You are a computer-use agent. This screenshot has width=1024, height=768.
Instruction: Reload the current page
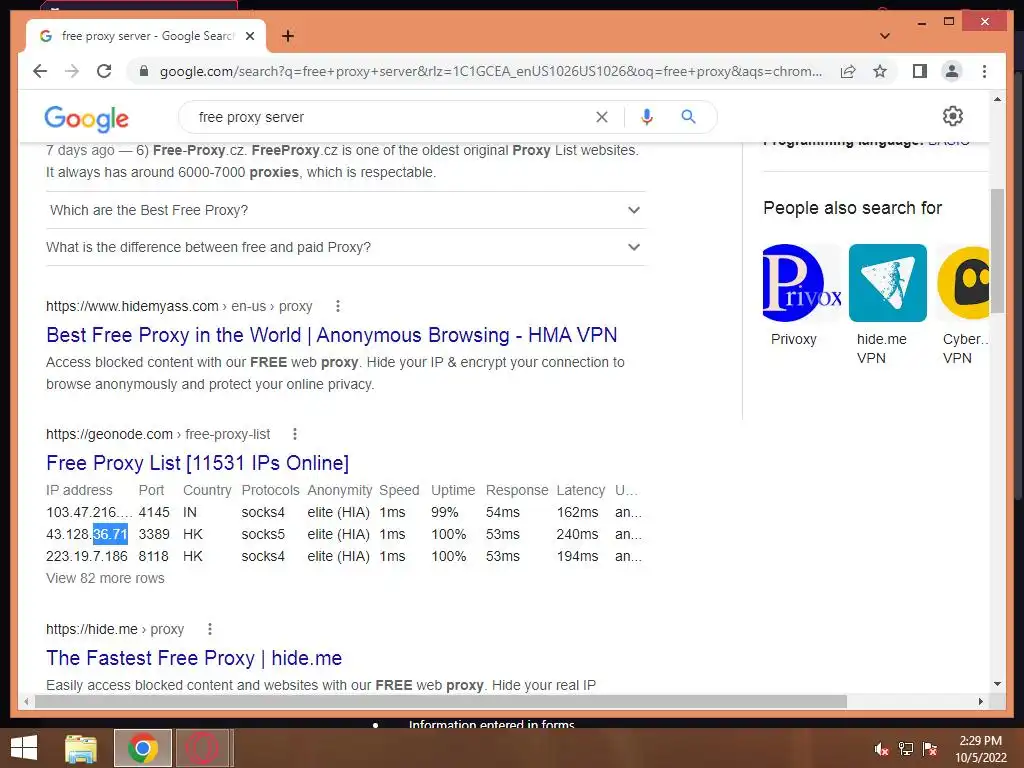coord(104,71)
